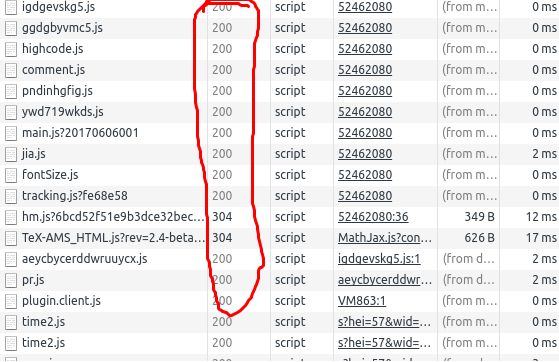Click the file icon beside tracking.js?fe68e58
The height and width of the screenshot is (362, 559).
(x=11, y=196)
